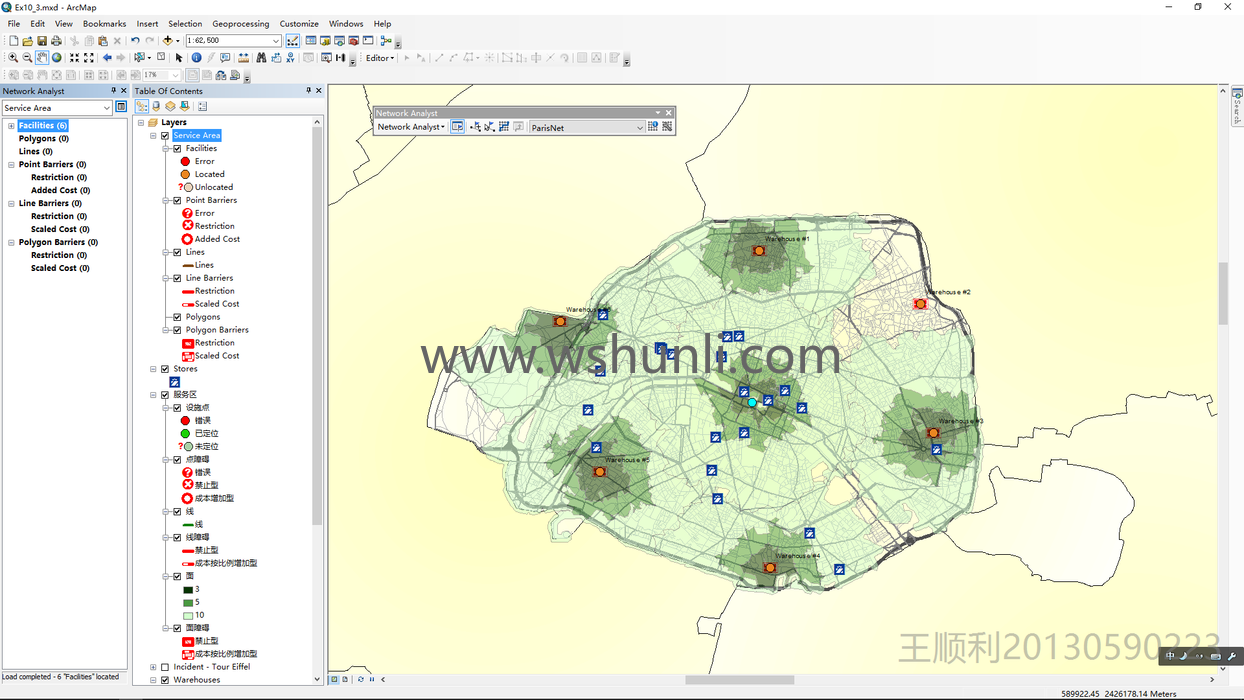Toggle the Line Barriers sublayer checkbox

click(x=178, y=279)
